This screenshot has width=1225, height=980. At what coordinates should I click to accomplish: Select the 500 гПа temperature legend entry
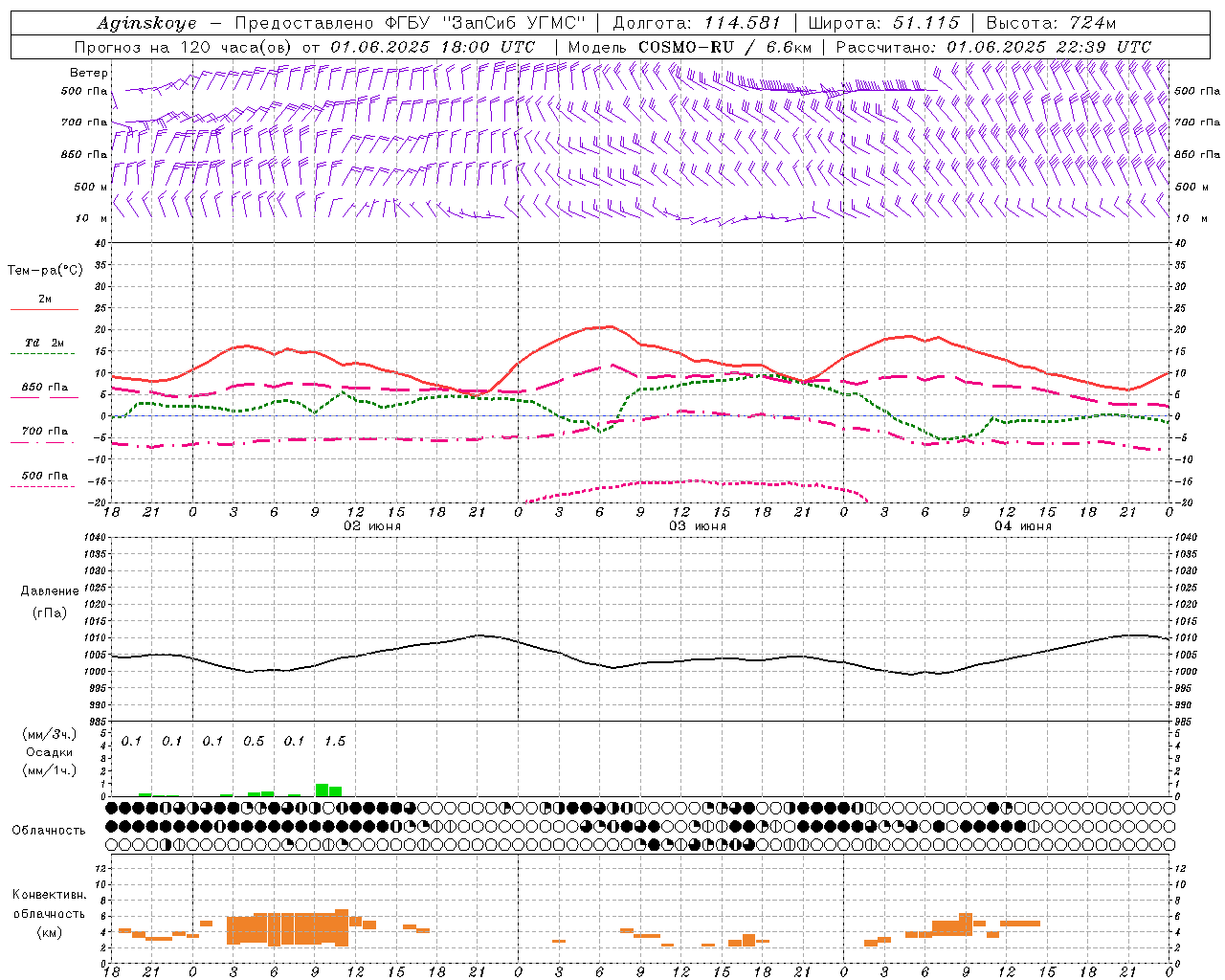44,479
